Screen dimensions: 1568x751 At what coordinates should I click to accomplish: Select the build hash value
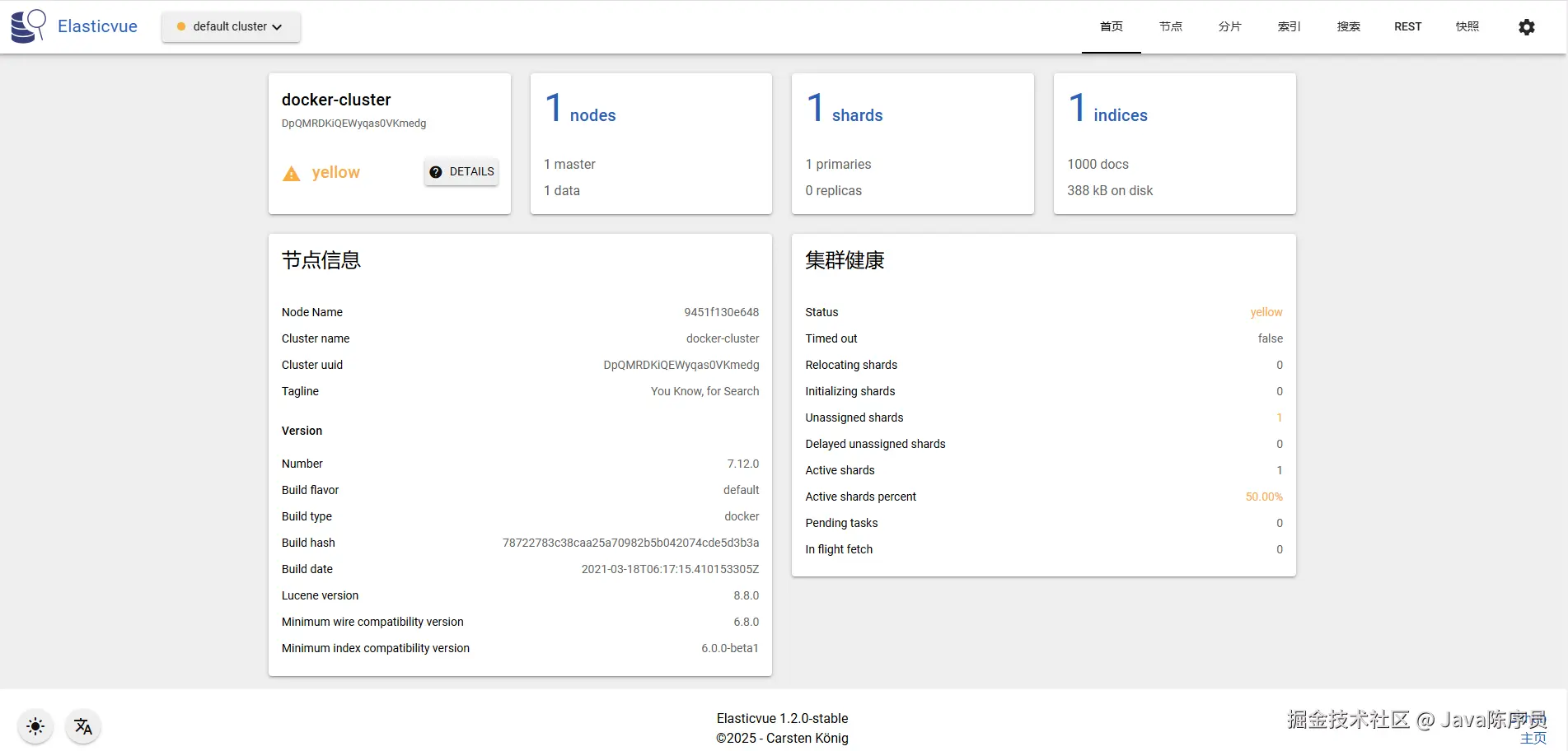point(631,543)
